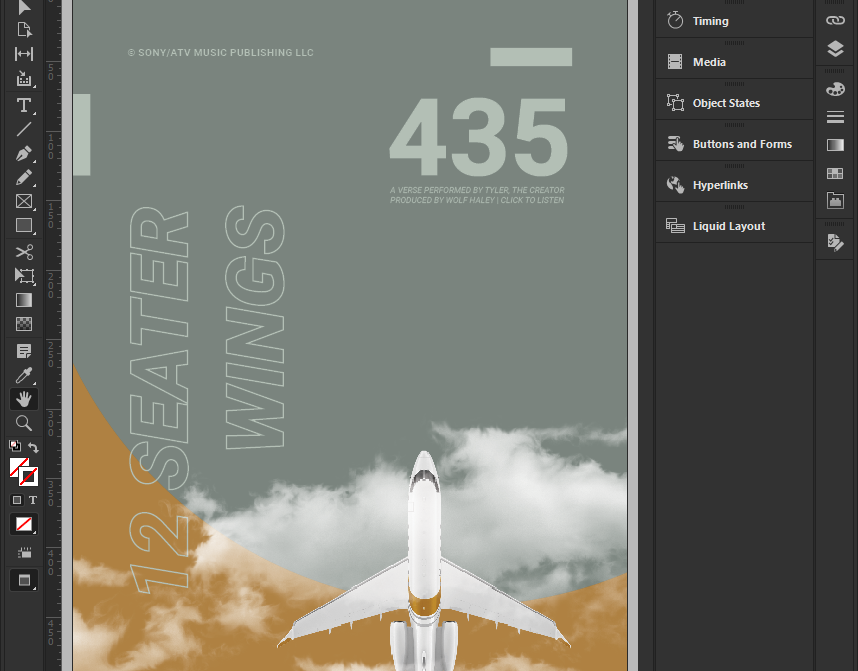Viewport: 858px width, 671px height.
Task: Swap fill and stroke colors
Action: pos(33,447)
